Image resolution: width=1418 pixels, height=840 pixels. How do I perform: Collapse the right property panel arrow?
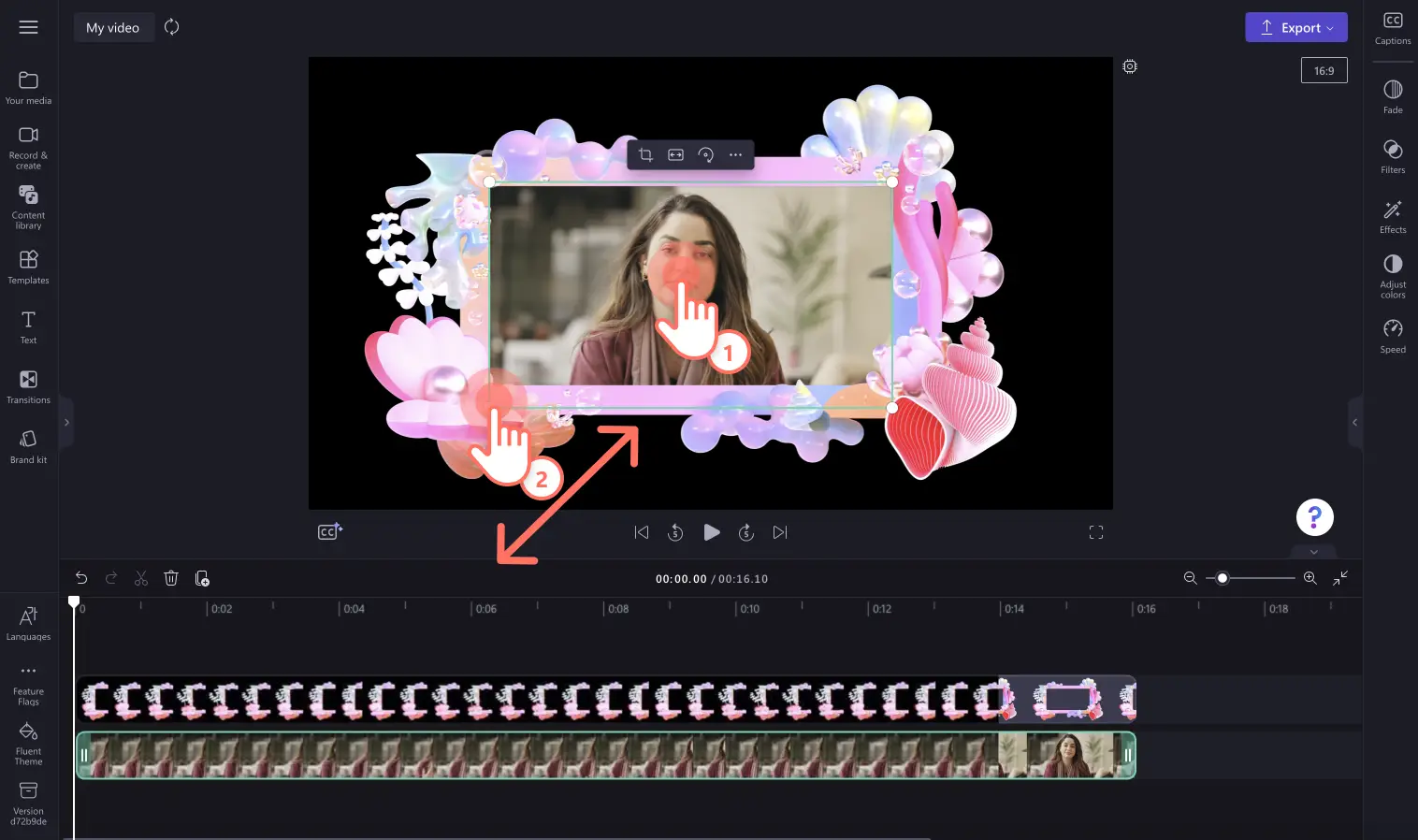[x=1354, y=423]
